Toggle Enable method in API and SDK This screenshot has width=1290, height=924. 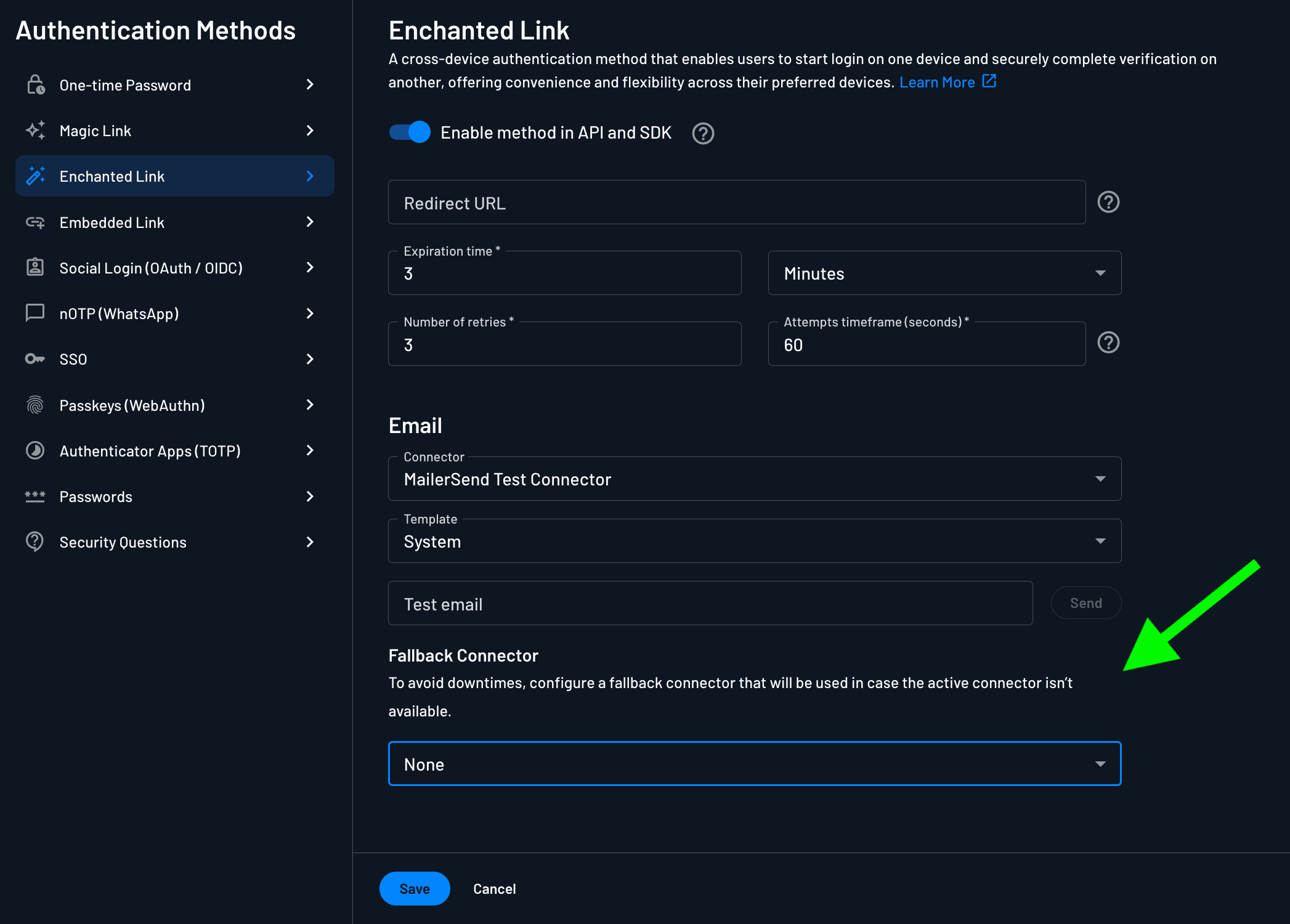[x=410, y=132]
